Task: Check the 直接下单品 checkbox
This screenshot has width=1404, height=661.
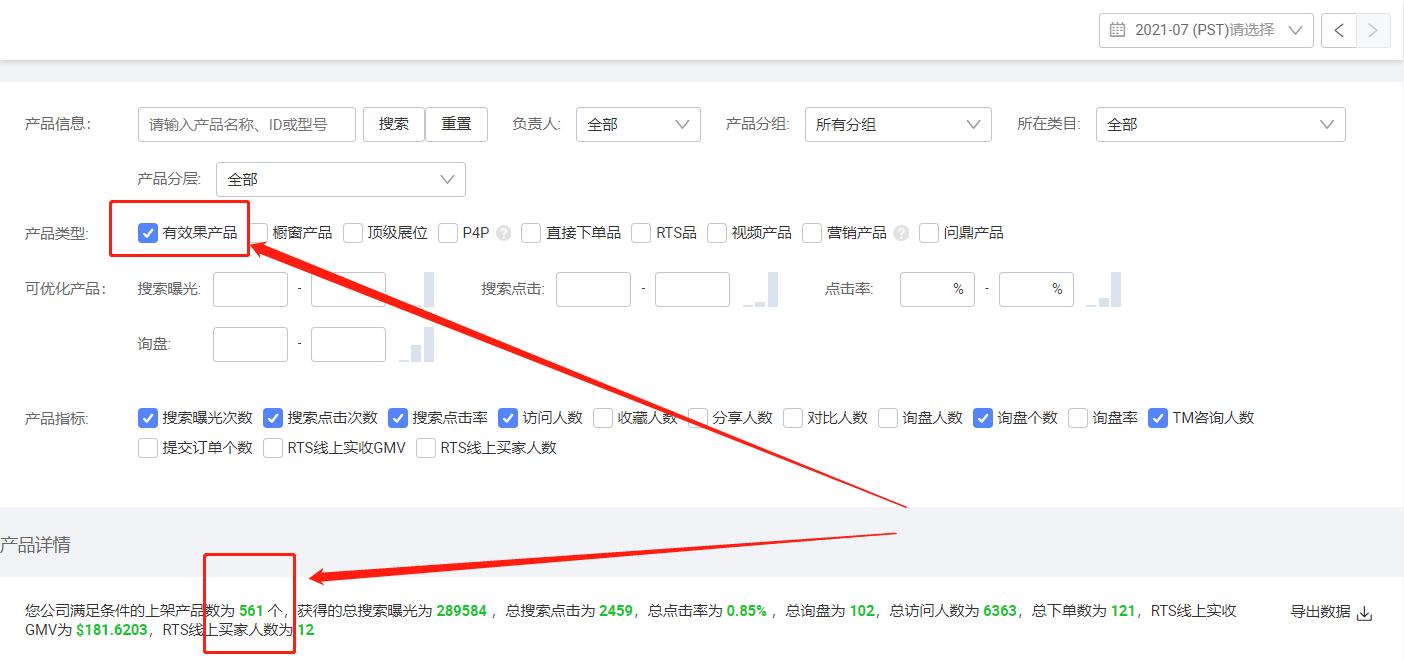Action: point(531,233)
